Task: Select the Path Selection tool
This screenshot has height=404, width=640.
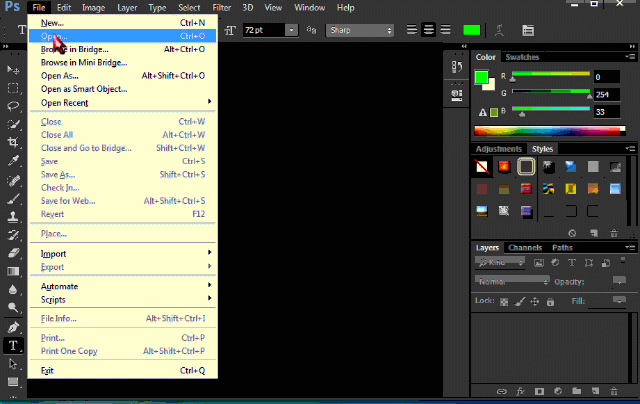Action: (13, 364)
